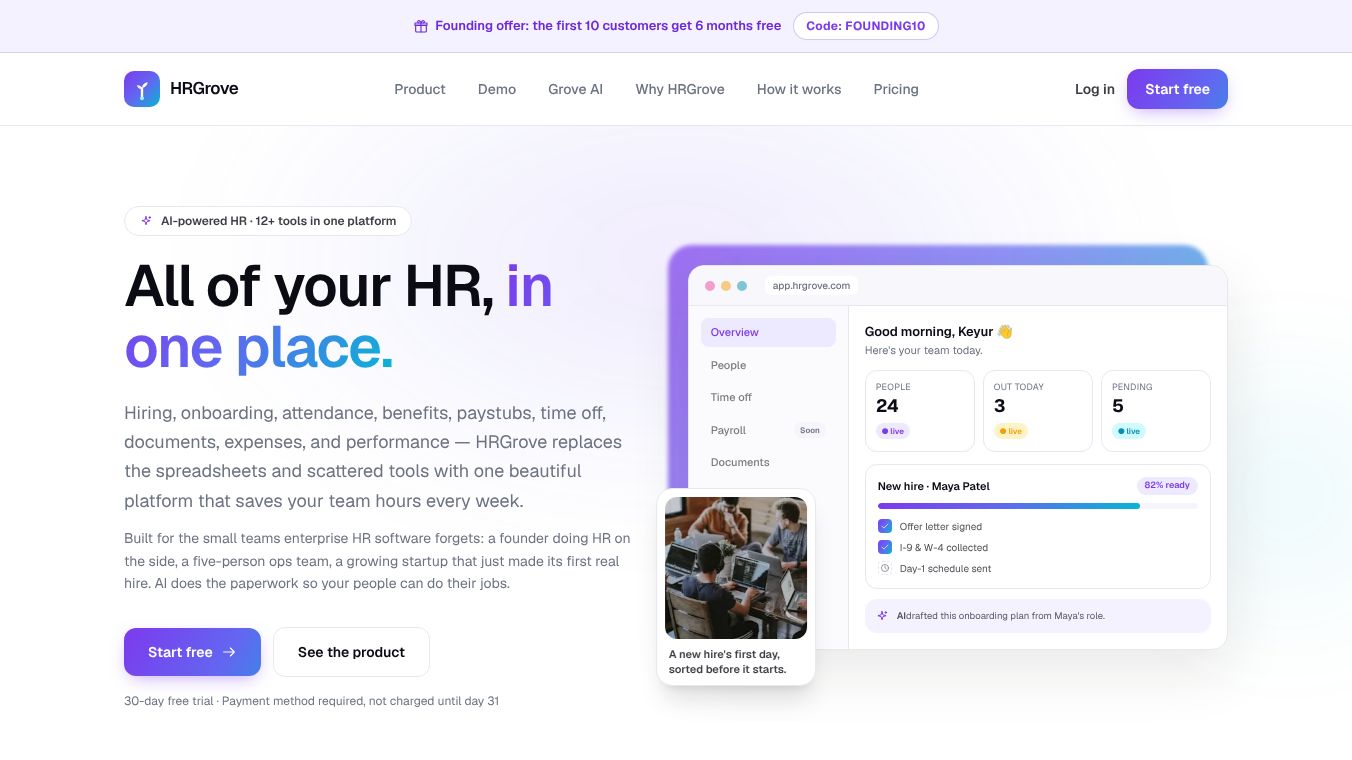Screen dimensions: 1352x760
Task: Click the "Day-1 schedule sent" text
Action: click(x=945, y=568)
